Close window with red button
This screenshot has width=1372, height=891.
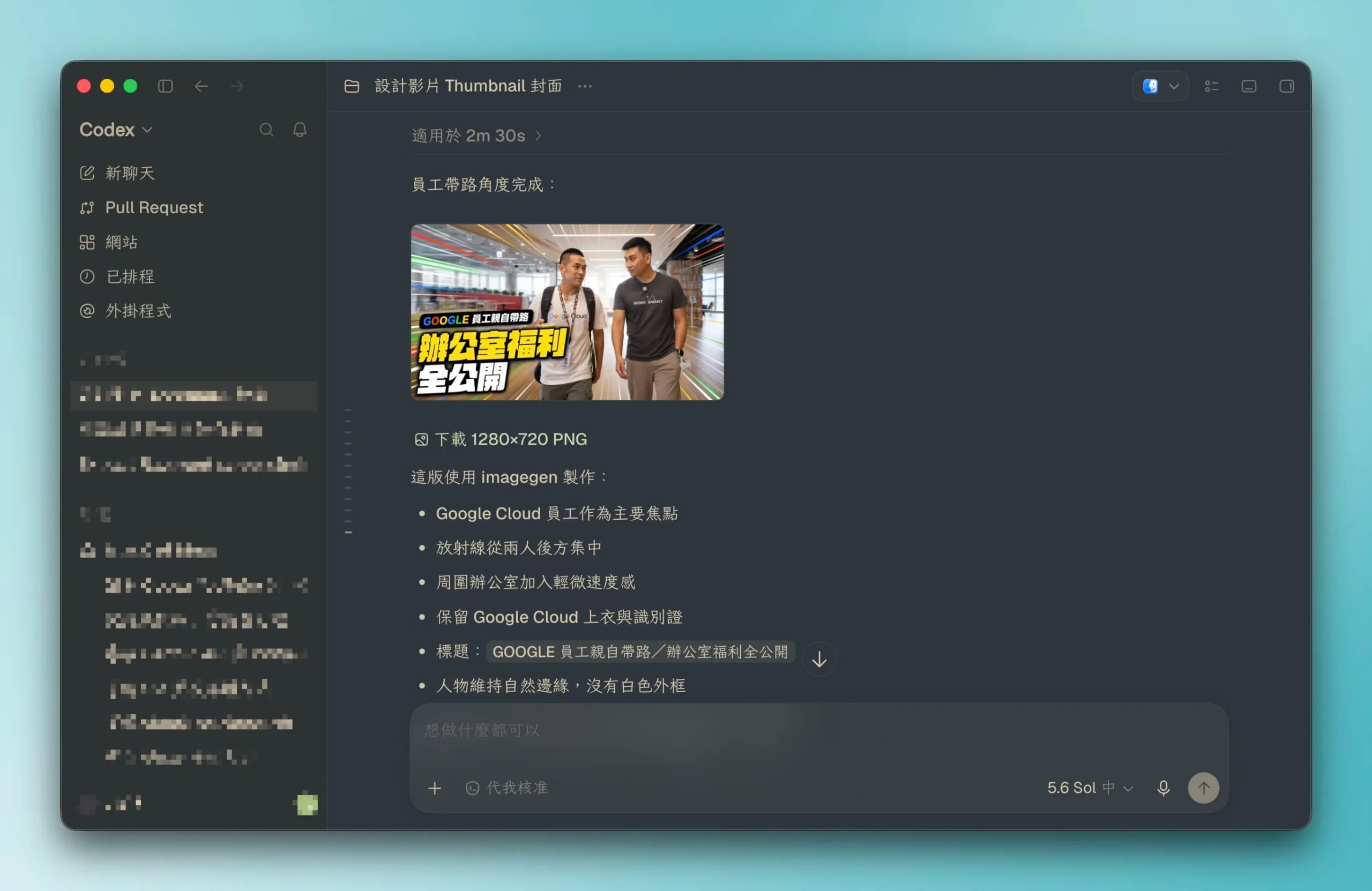point(84,86)
